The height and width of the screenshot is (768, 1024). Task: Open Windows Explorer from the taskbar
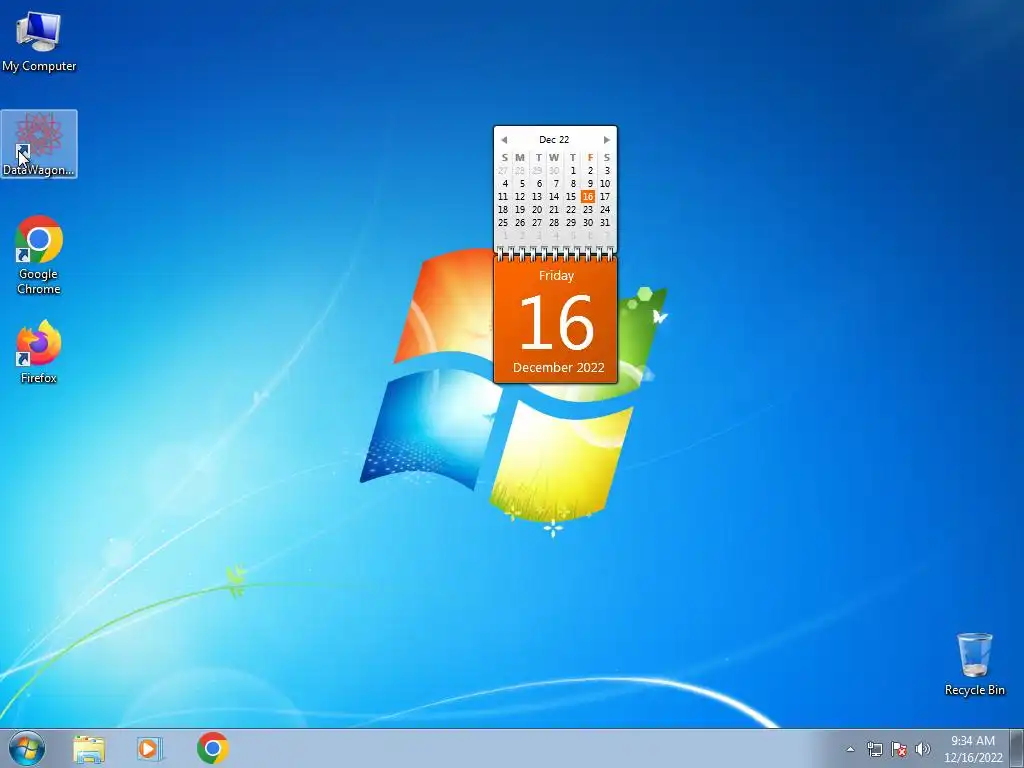pyautogui.click(x=89, y=748)
